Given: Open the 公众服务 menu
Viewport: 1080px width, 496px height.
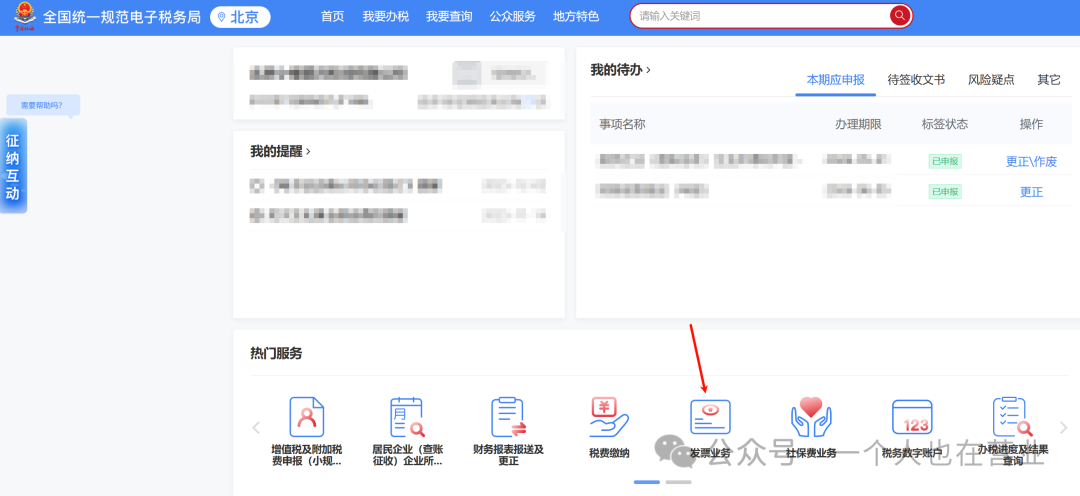Looking at the screenshot, I should 512,17.
